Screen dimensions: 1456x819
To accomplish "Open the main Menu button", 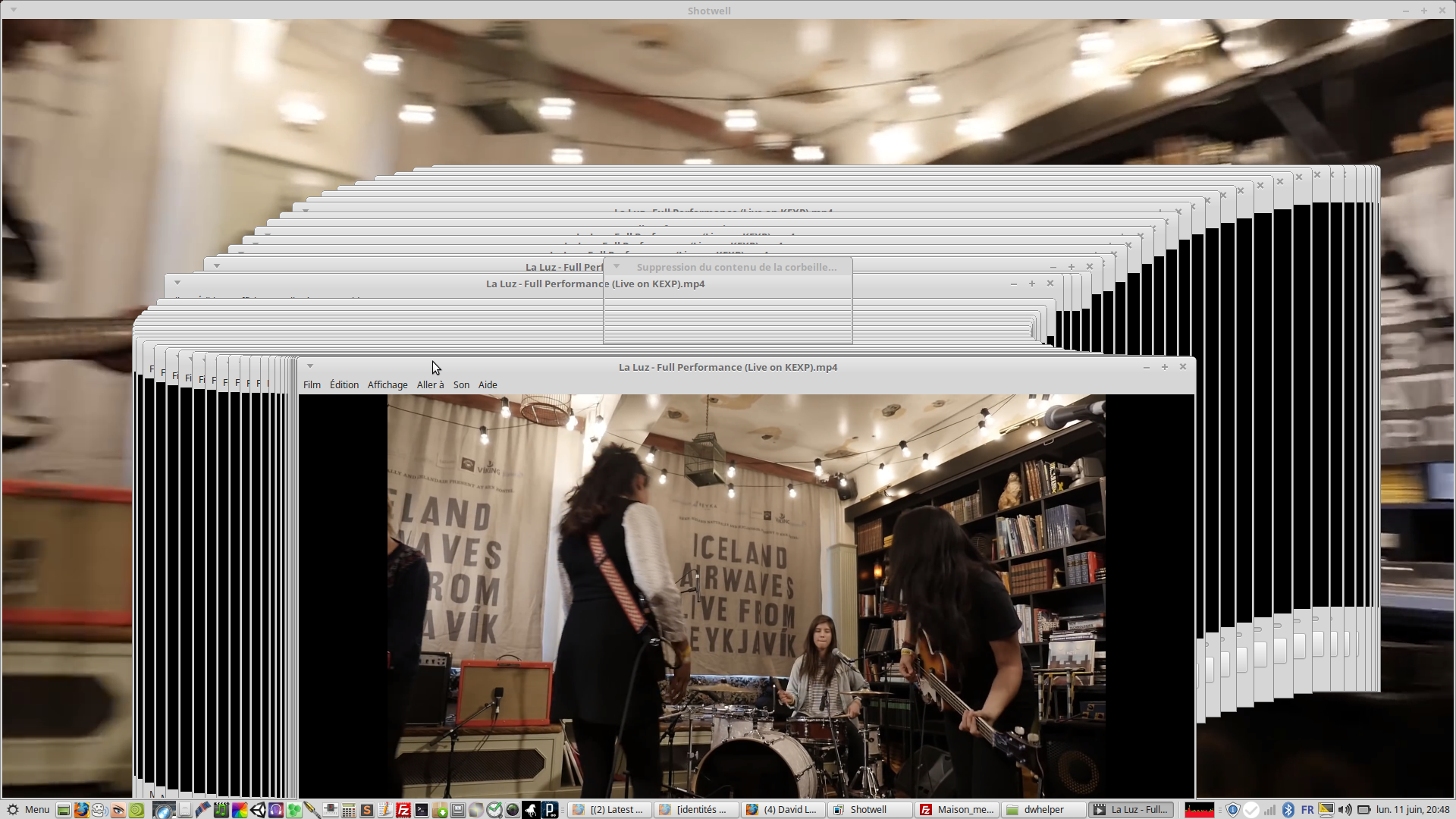I will point(27,810).
